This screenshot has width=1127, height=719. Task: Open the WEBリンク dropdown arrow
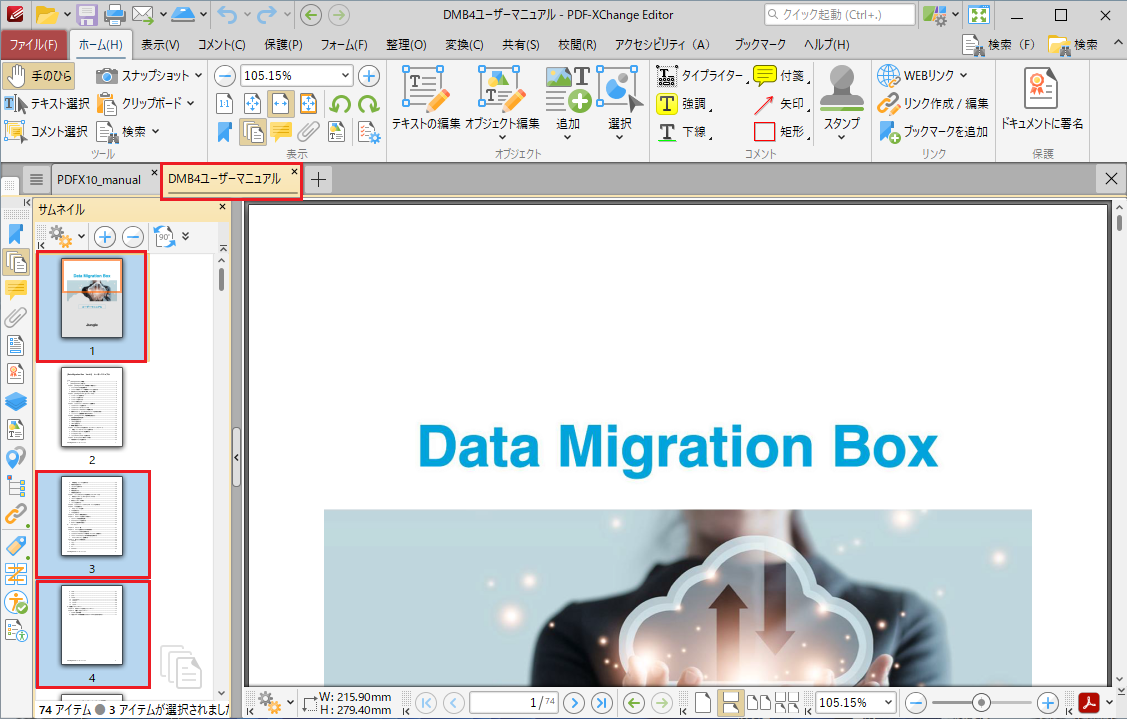(x=963, y=75)
